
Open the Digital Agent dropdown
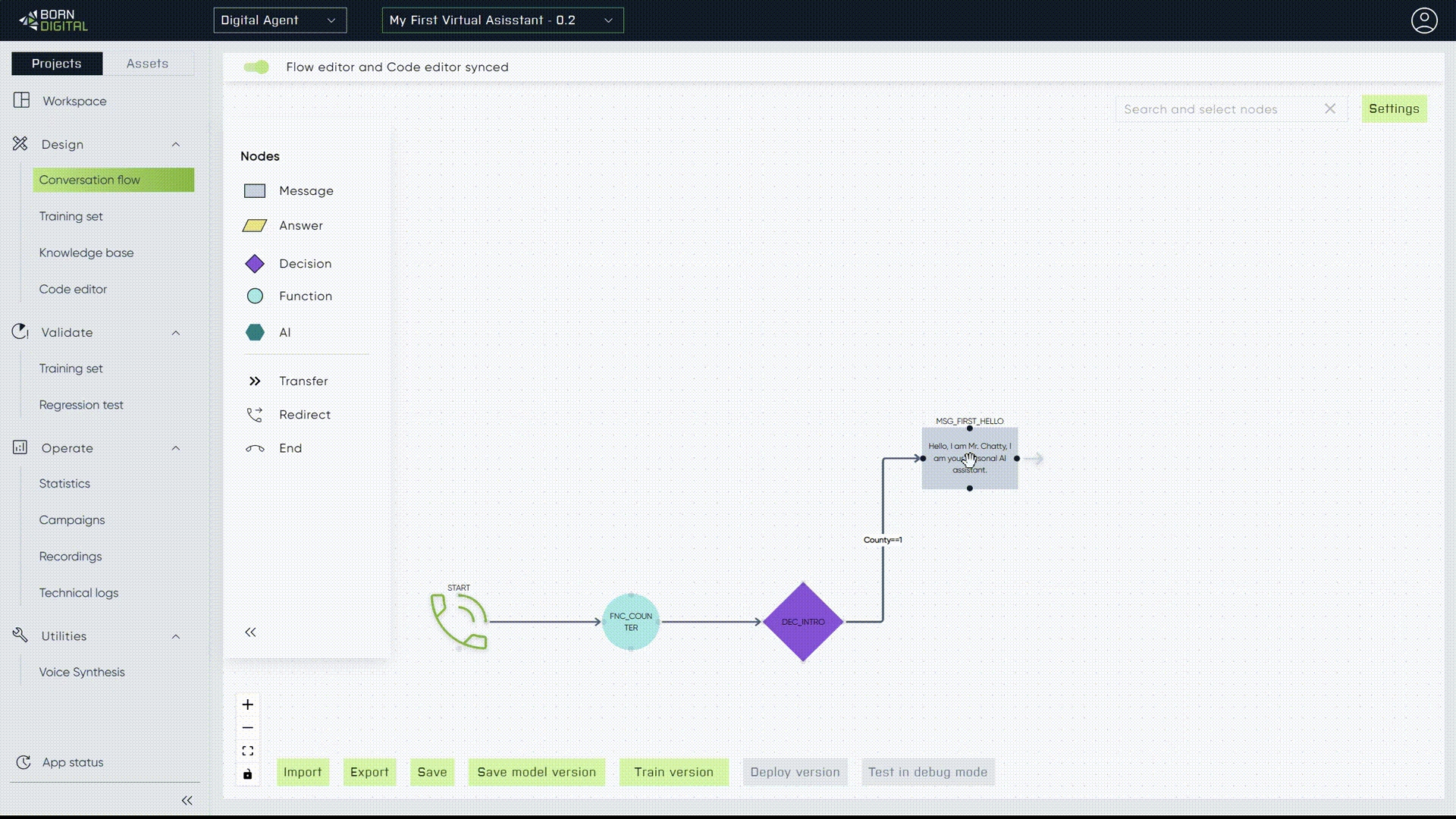click(279, 20)
